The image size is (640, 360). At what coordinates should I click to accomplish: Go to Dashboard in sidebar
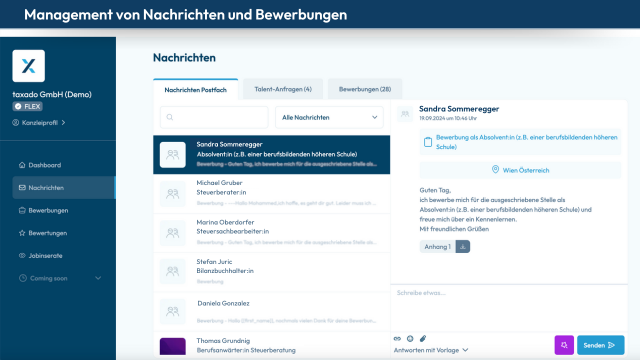(64, 165)
